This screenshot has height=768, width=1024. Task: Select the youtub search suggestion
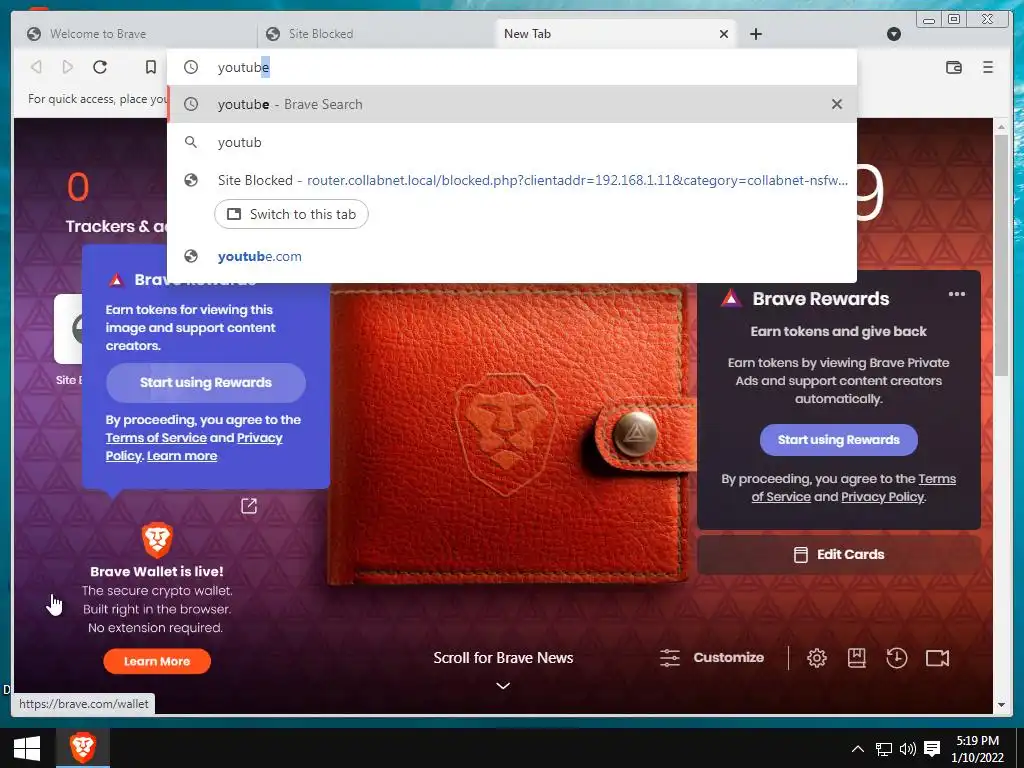(x=511, y=142)
